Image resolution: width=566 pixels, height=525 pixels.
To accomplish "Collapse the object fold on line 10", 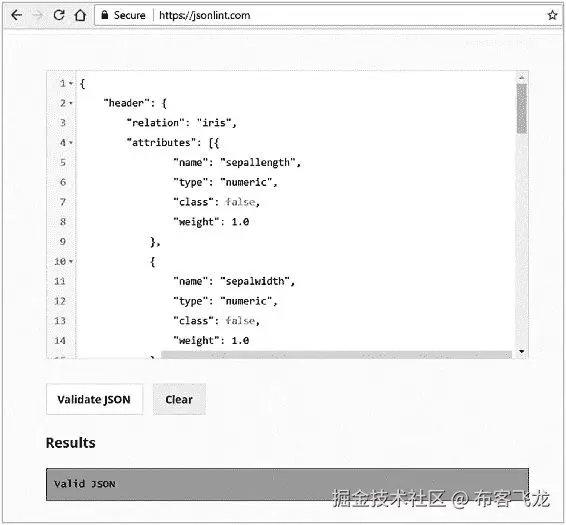I will (x=71, y=261).
